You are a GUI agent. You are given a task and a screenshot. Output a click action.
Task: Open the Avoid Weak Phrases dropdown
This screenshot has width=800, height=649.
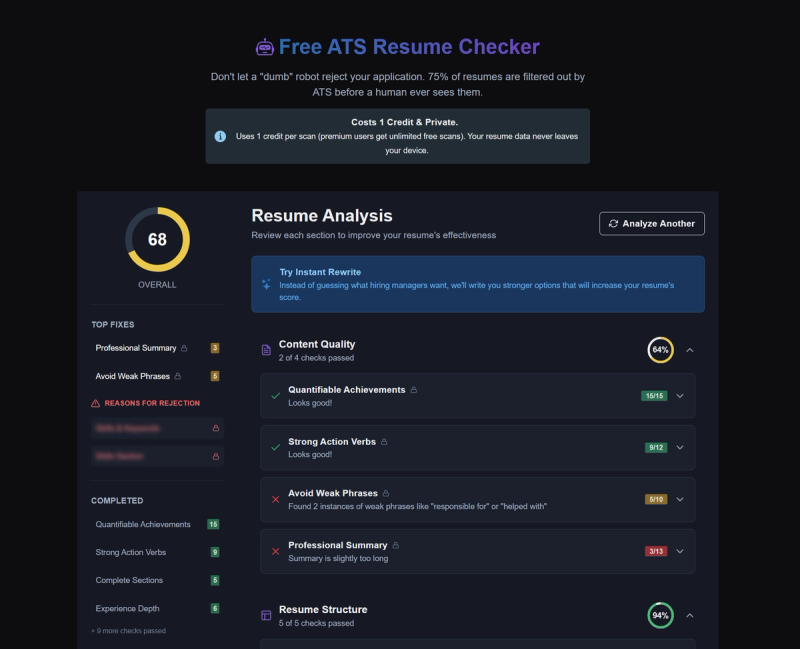[680, 499]
